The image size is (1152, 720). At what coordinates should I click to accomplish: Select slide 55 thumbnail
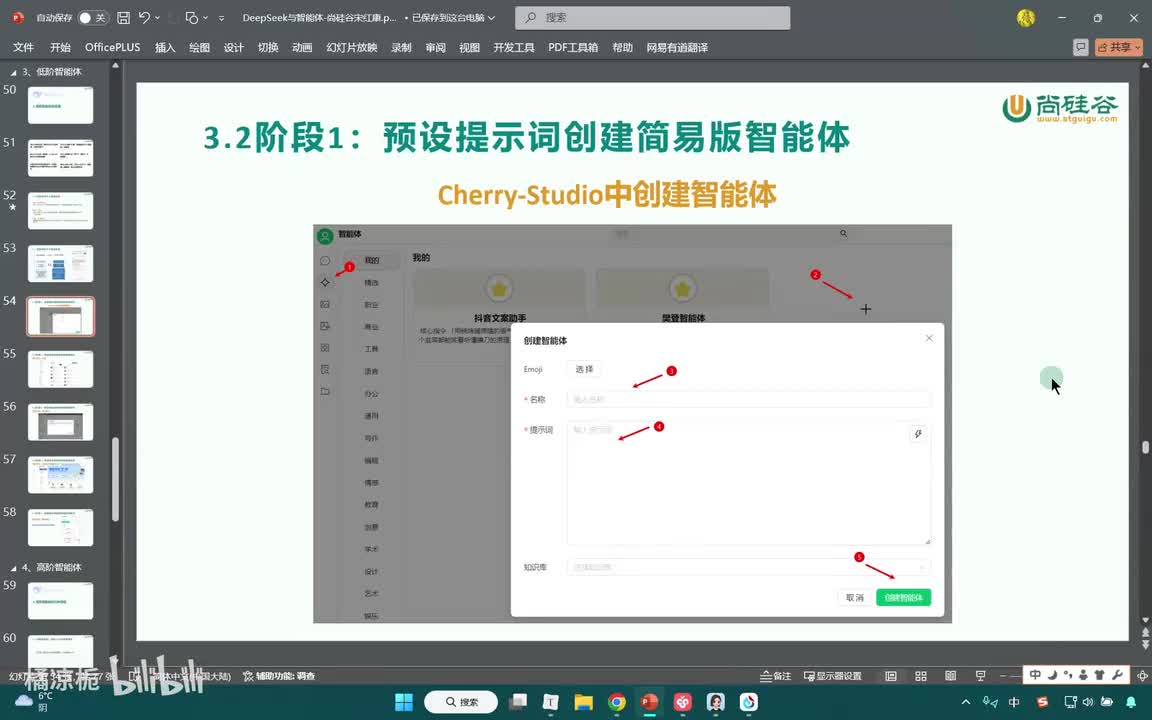tap(60, 369)
